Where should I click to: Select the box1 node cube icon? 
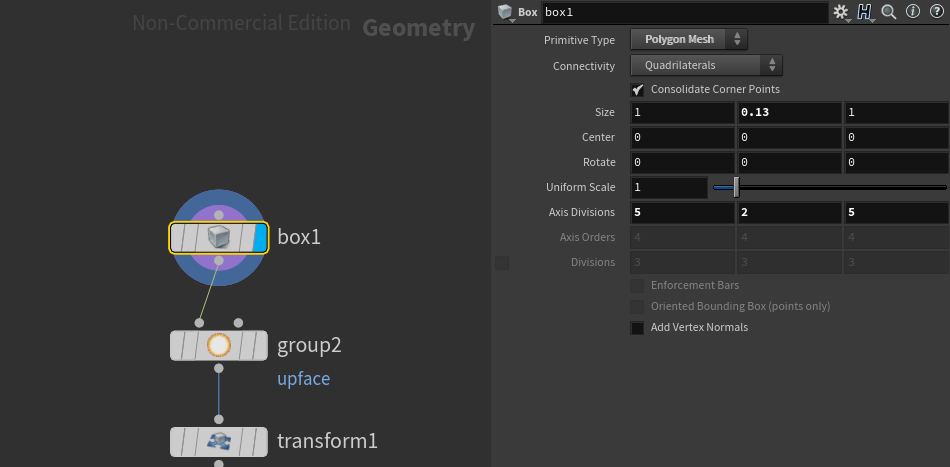[218, 237]
